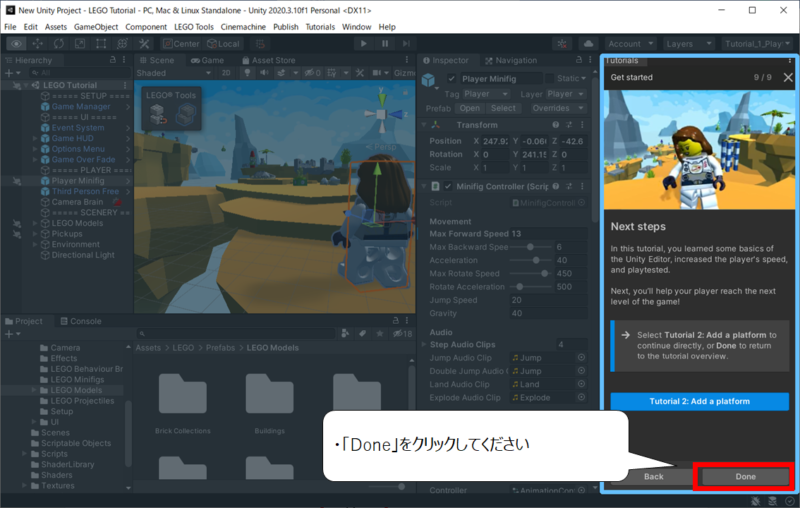Toggle scene lighting bulb icon
Viewport: 800px width, 508px height.
(247, 73)
